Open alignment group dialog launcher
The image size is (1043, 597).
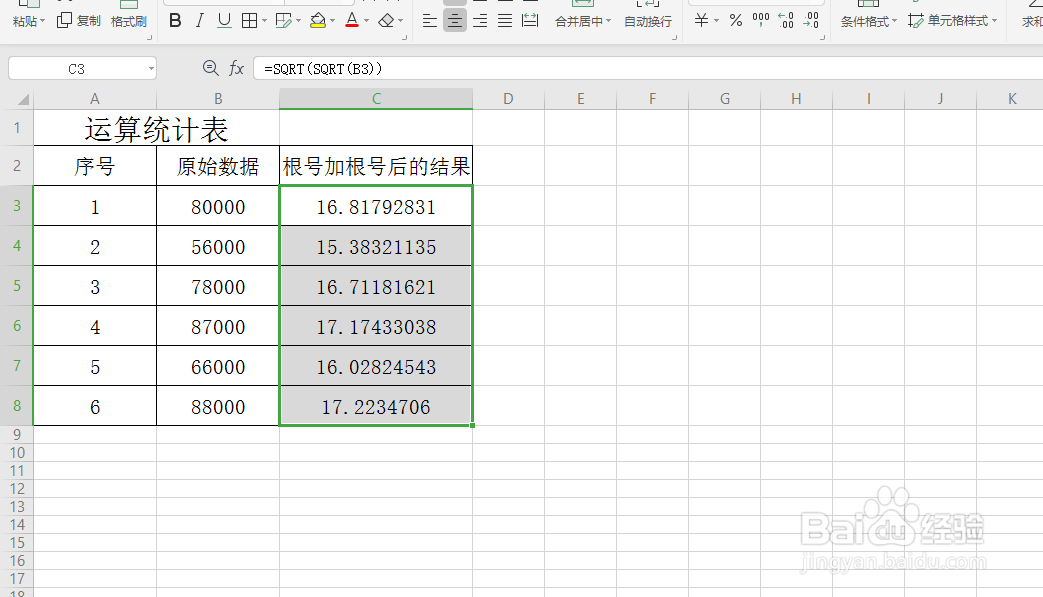[x=674, y=38]
